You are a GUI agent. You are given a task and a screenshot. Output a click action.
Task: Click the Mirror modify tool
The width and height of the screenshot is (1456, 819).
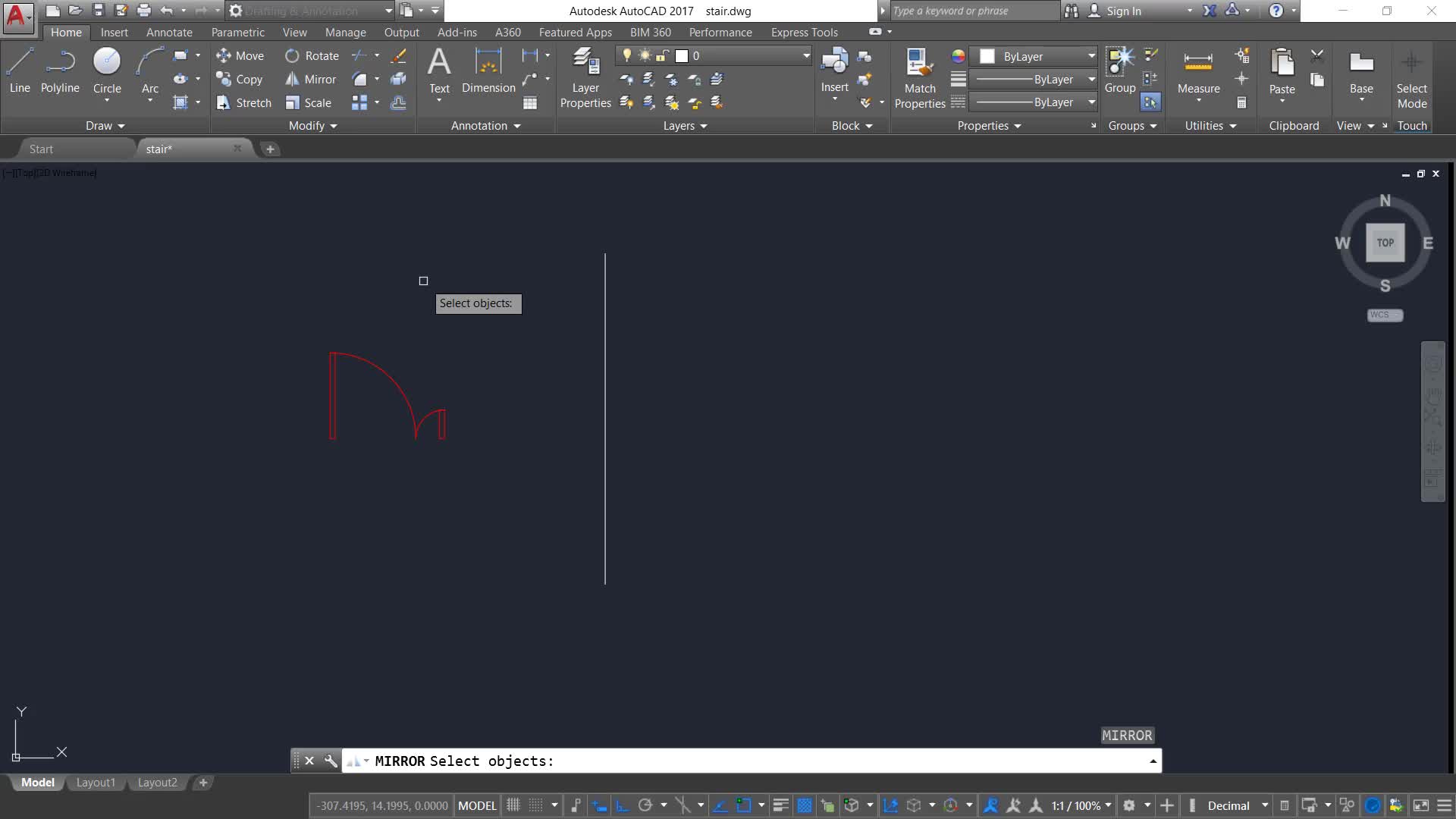point(310,79)
